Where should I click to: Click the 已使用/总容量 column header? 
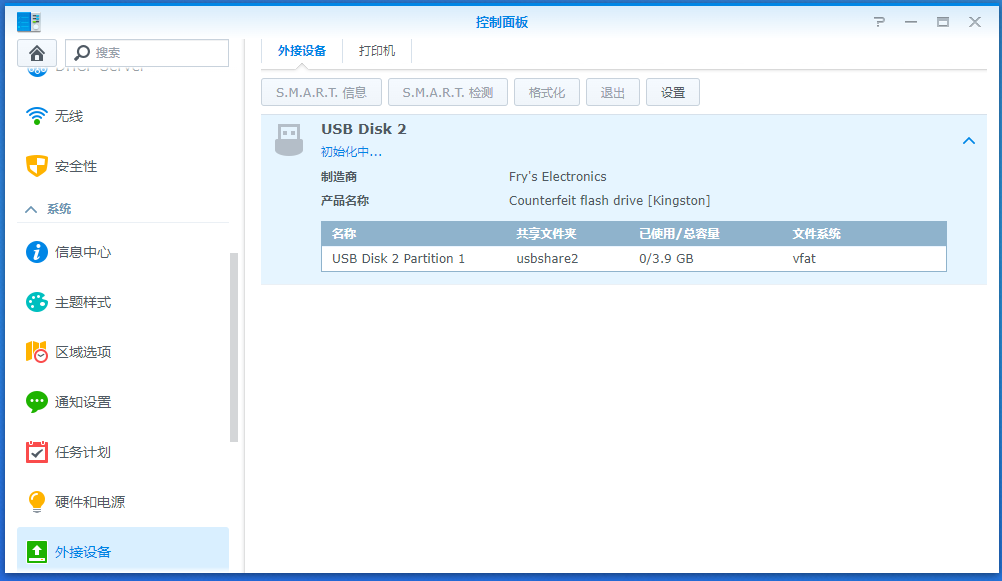pyautogui.click(x=679, y=234)
